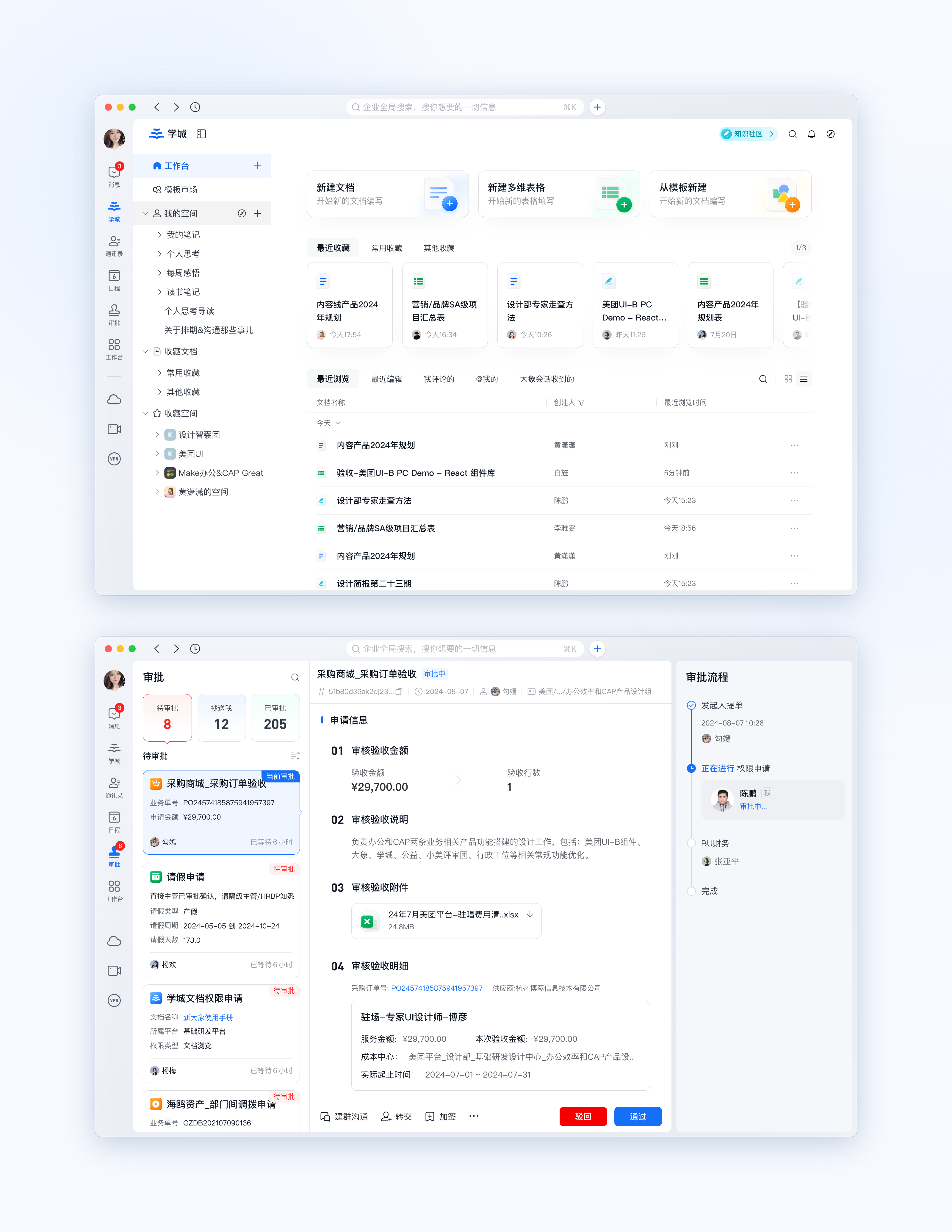Toggle the sidebar collapse icon beside 学城

pyautogui.click(x=201, y=134)
